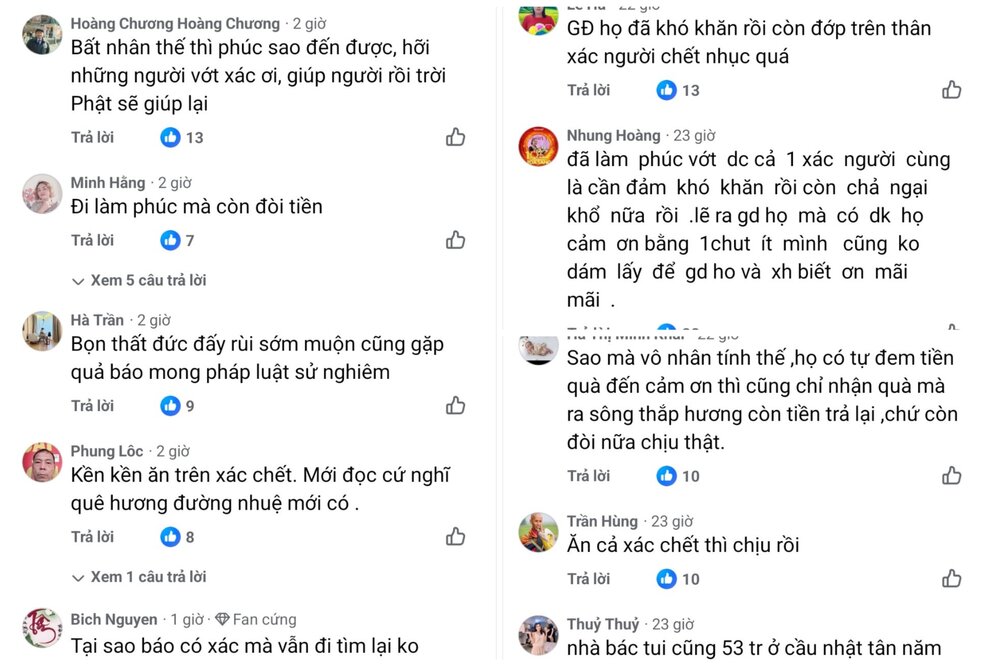Toggle like on the comment ending 'nhục quá'

[x=951, y=90]
